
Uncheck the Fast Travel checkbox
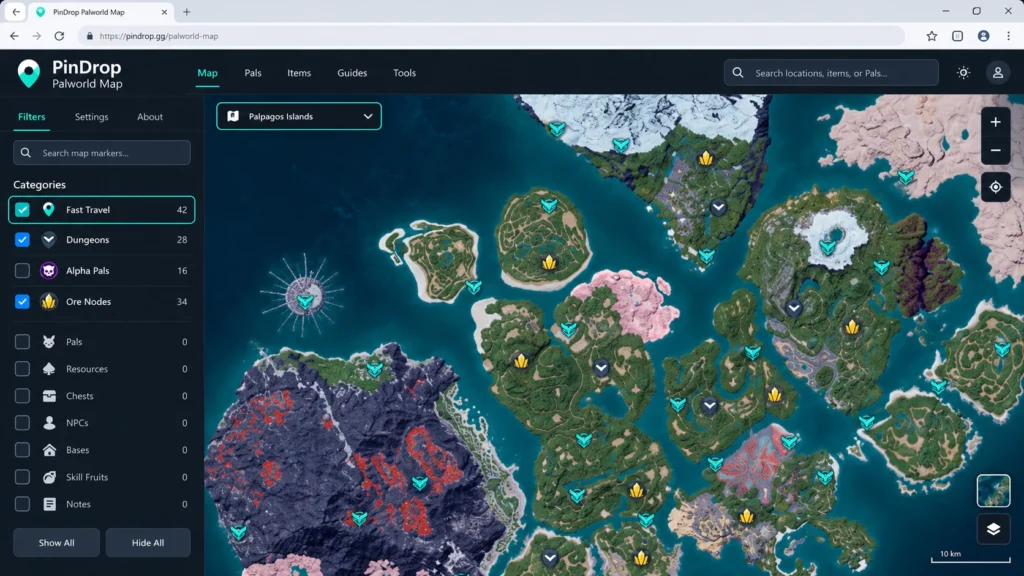pyautogui.click(x=22, y=210)
